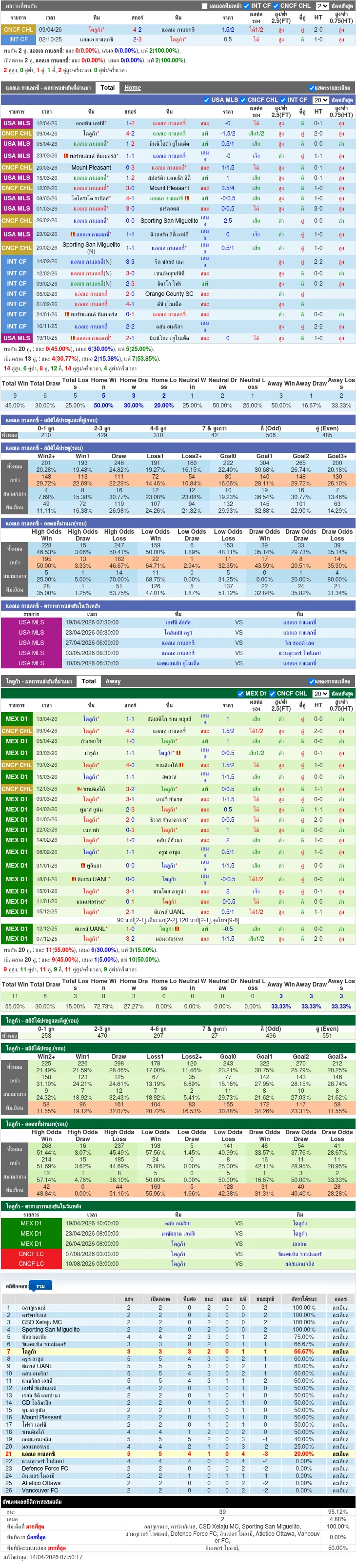Click the red card icon in 24/01/26 row

[x=66, y=314]
